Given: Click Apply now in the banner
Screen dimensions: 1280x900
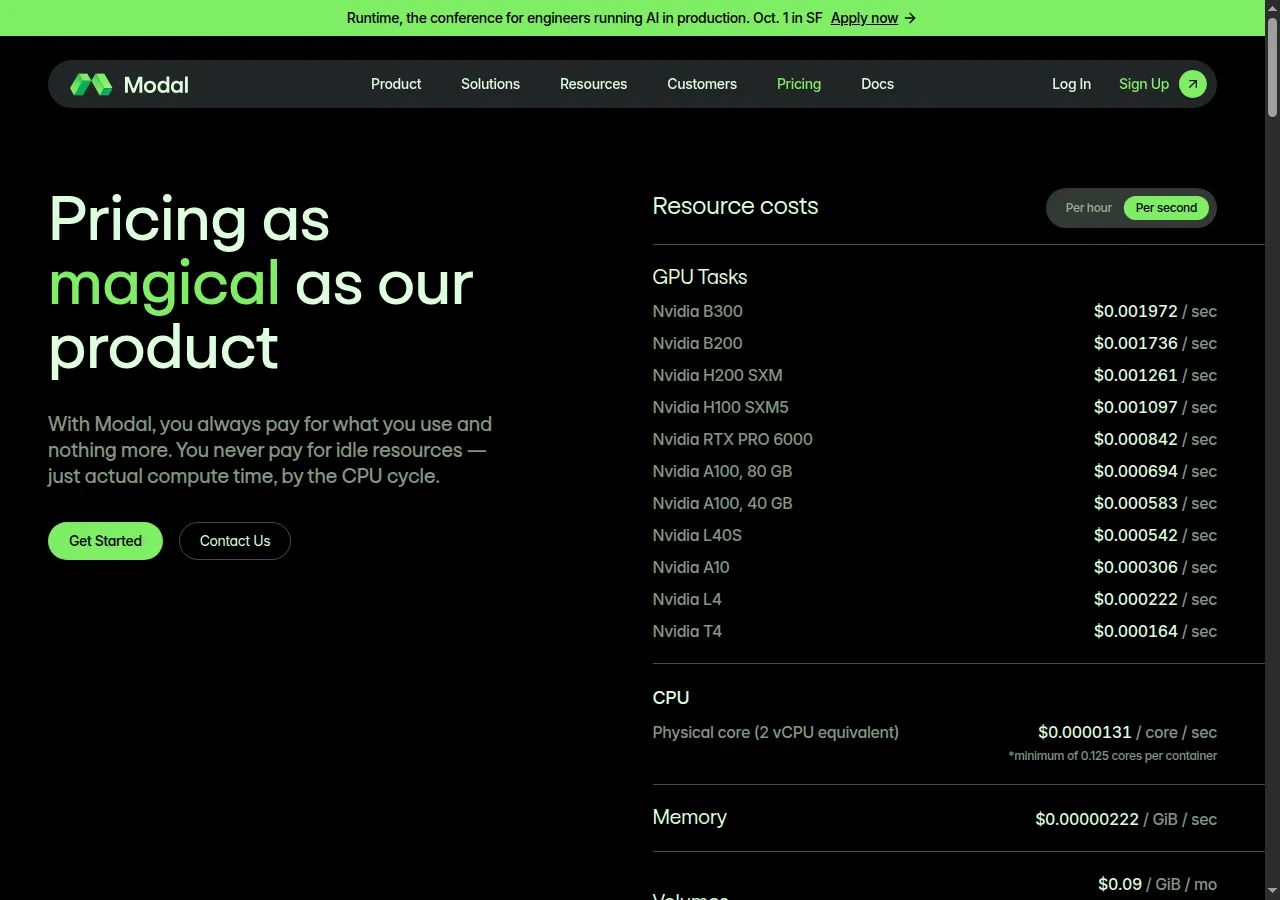Looking at the screenshot, I should (x=864, y=18).
